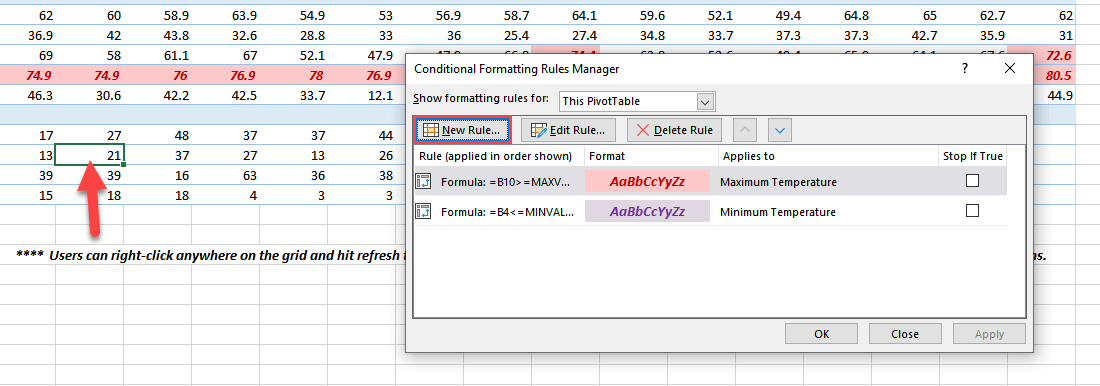Image resolution: width=1100 pixels, height=386 pixels.
Task: Select the highlighted cell showing 78
Action: pyautogui.click(x=294, y=76)
